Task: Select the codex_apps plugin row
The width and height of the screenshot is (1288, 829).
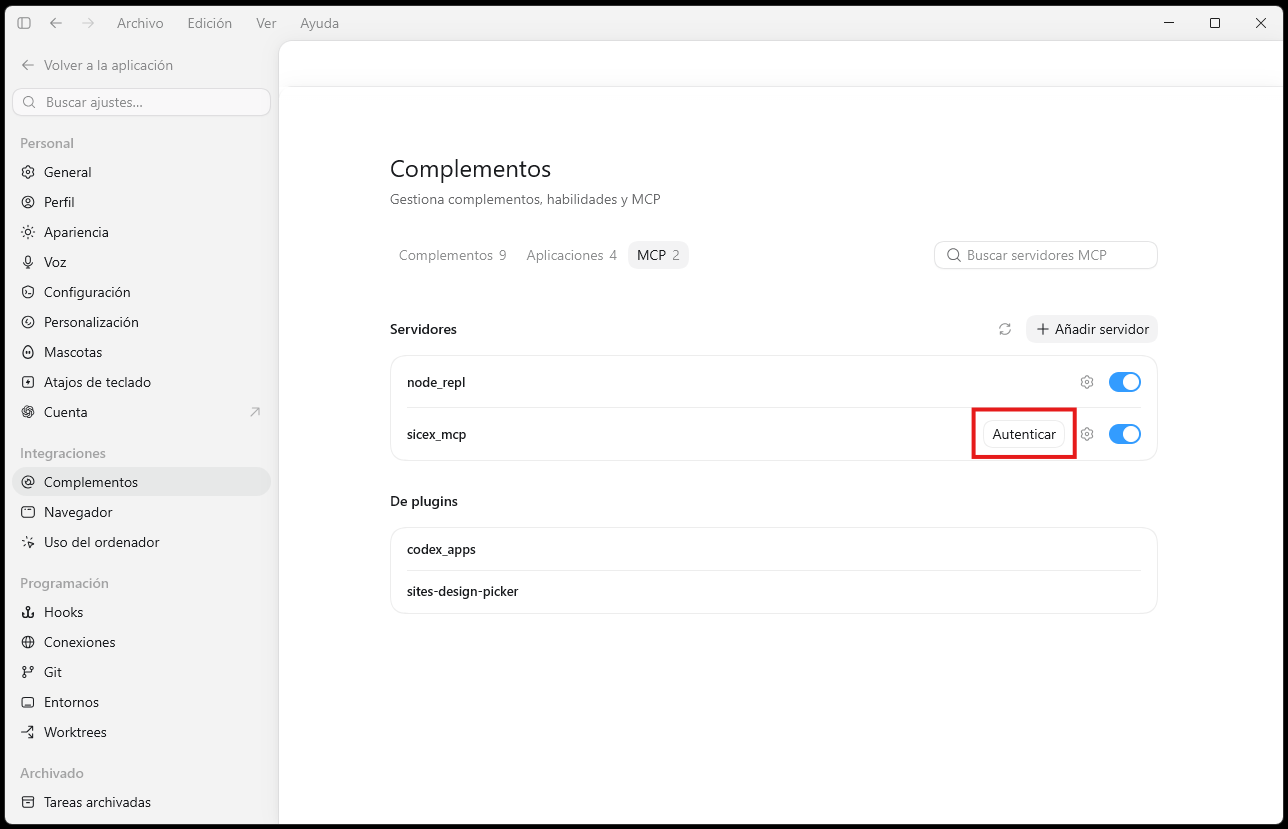Action: (773, 549)
